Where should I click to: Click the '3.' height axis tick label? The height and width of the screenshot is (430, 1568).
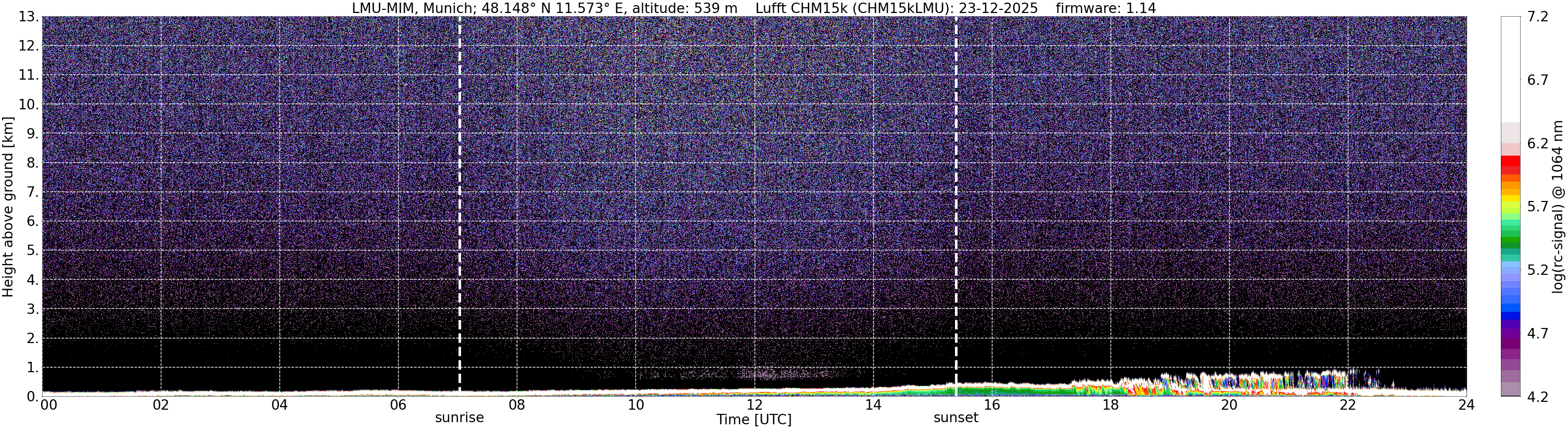[x=32, y=309]
